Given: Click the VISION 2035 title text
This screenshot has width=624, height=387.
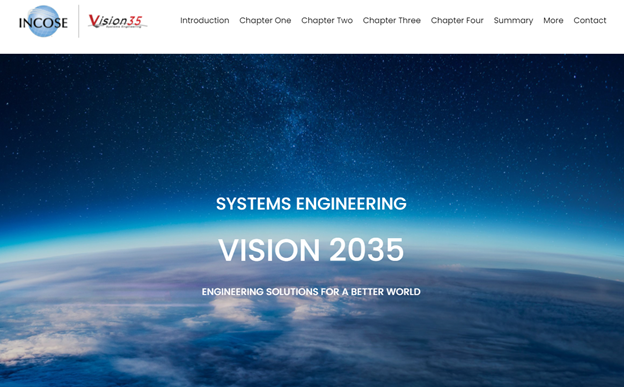Looking at the screenshot, I should (x=311, y=250).
